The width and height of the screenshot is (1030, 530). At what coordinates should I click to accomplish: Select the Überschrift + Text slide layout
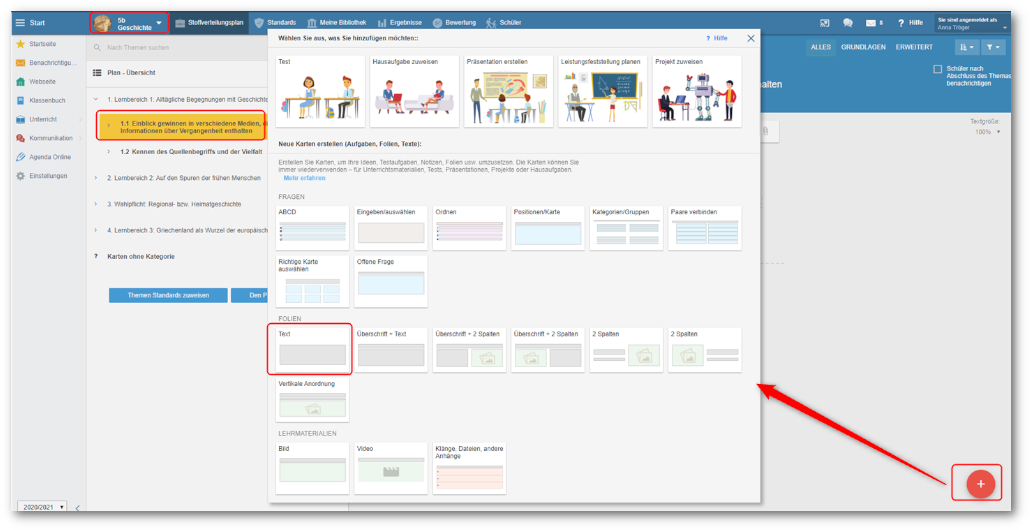(x=391, y=349)
